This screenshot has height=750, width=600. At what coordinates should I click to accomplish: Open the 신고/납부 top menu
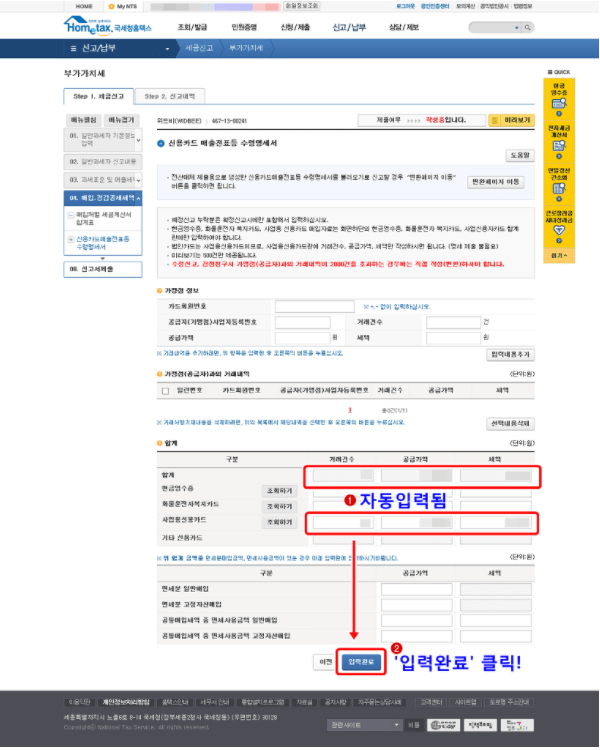click(x=349, y=27)
